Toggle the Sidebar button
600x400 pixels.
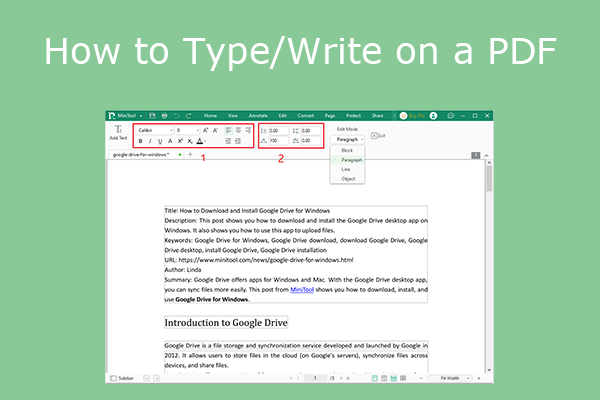(122, 378)
